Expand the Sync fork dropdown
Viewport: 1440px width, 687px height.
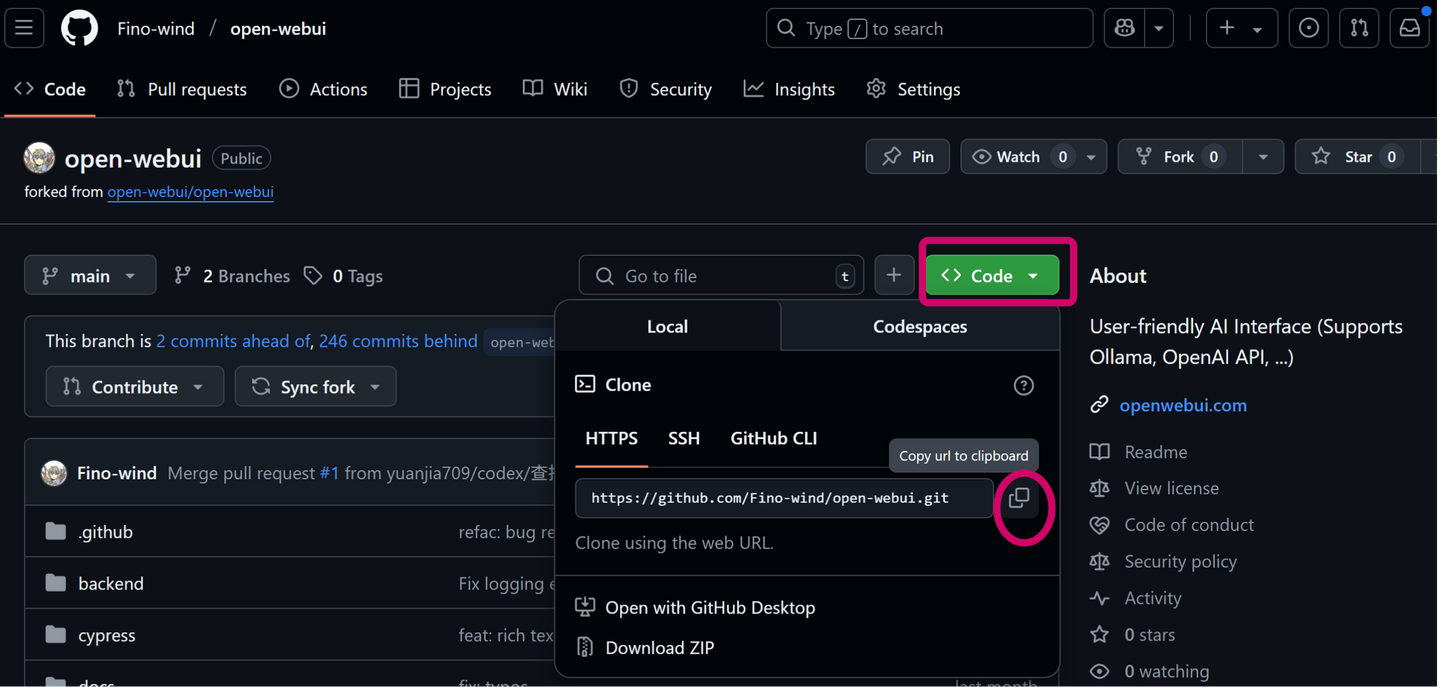[x=315, y=386]
